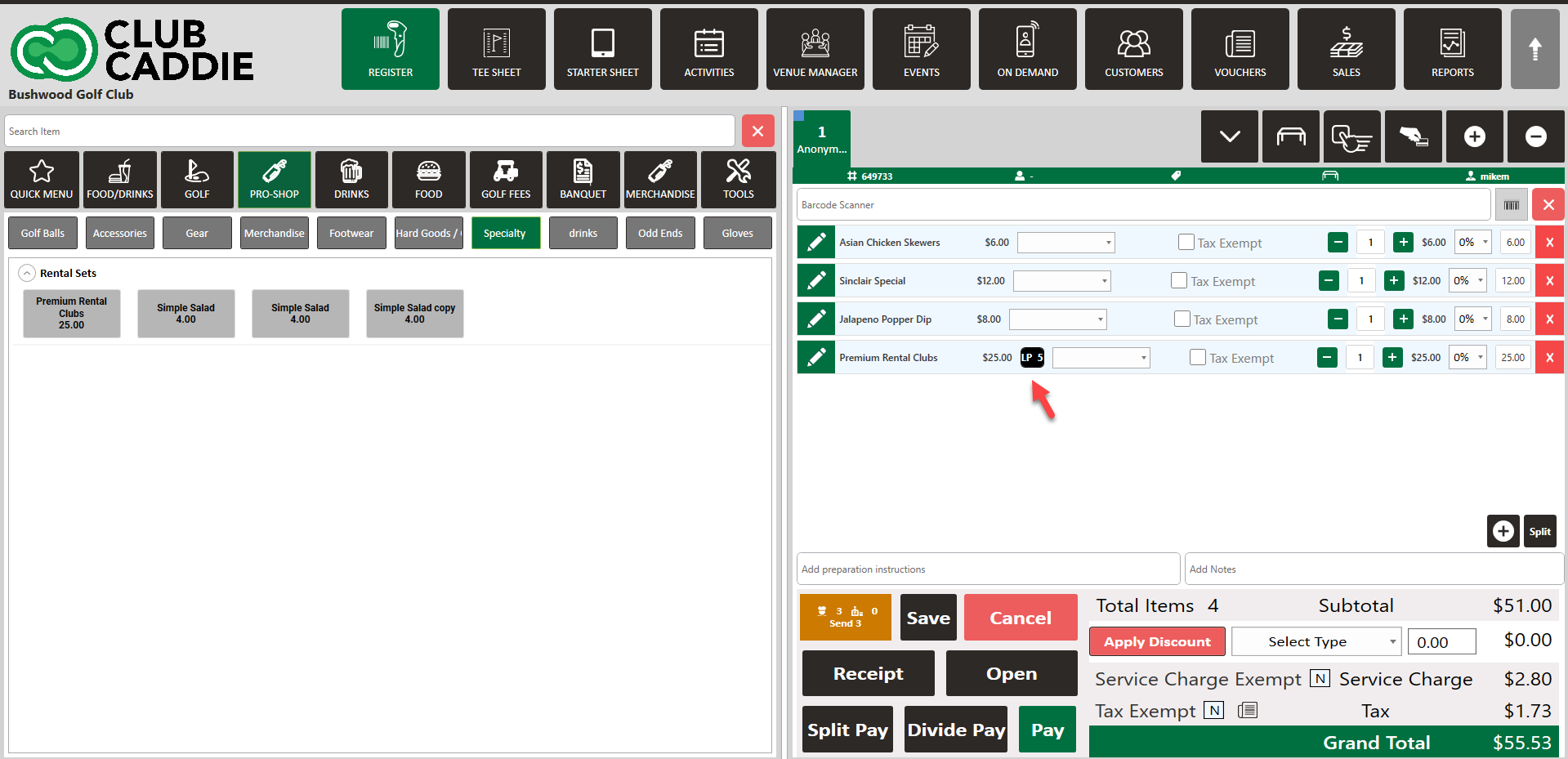Open the Golf Fees category

(506, 180)
